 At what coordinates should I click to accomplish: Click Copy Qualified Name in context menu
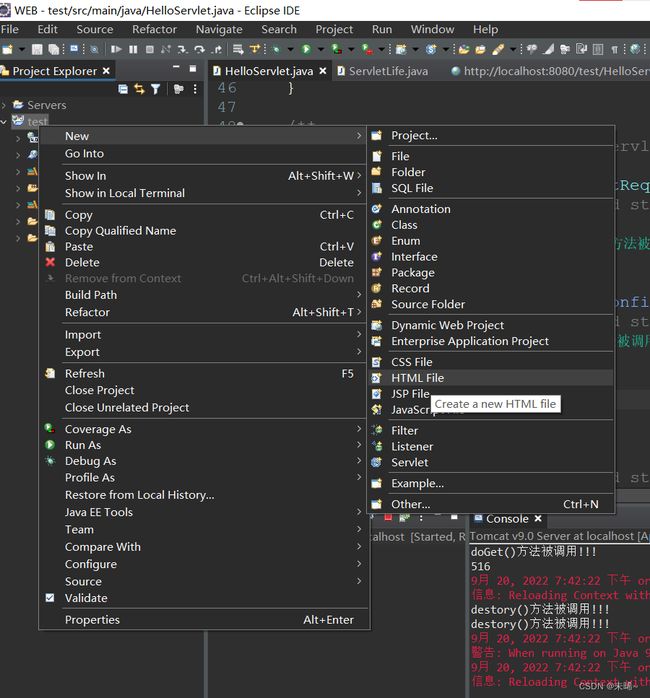[204, 231]
